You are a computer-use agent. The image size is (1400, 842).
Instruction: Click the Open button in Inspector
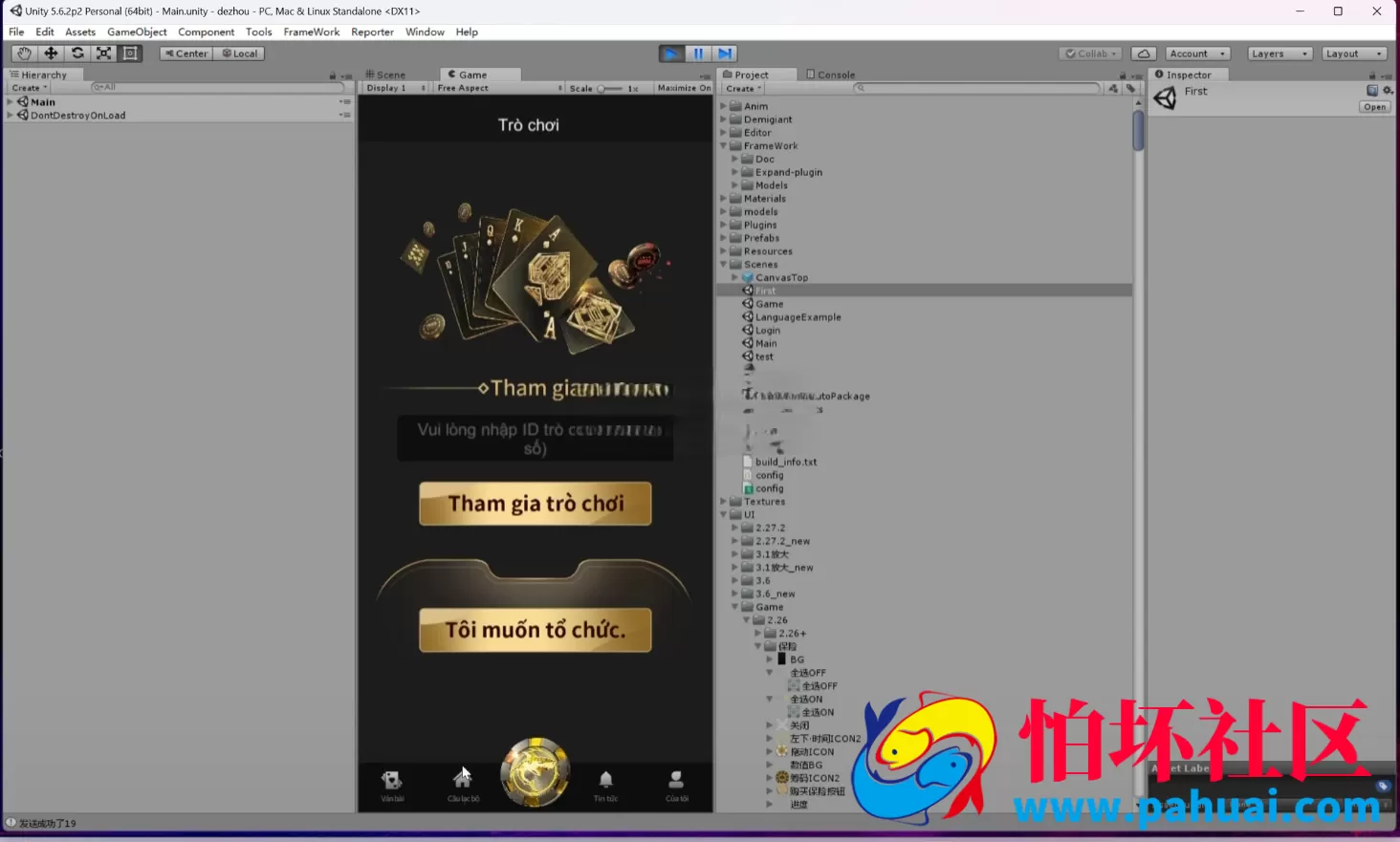[1374, 107]
